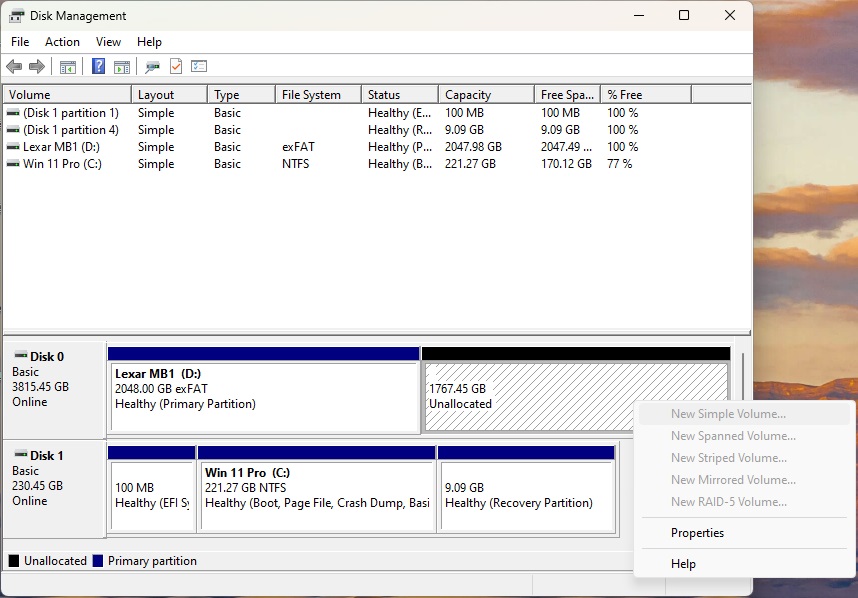The image size is (858, 598).
Task: Click volume icon of Disk 1 partition 1 row
Action: pos(13,113)
